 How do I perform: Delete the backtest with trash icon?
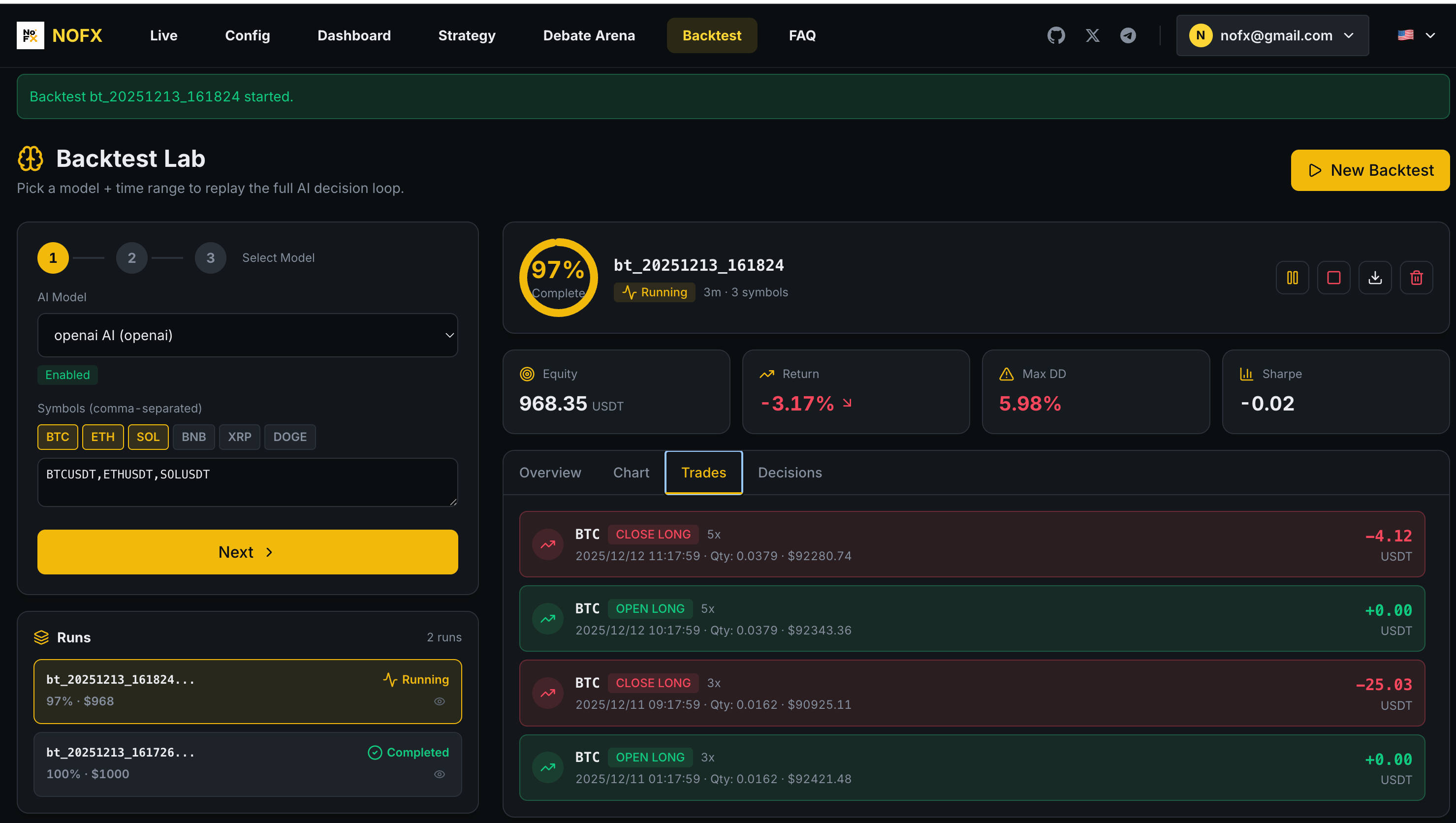click(1416, 278)
